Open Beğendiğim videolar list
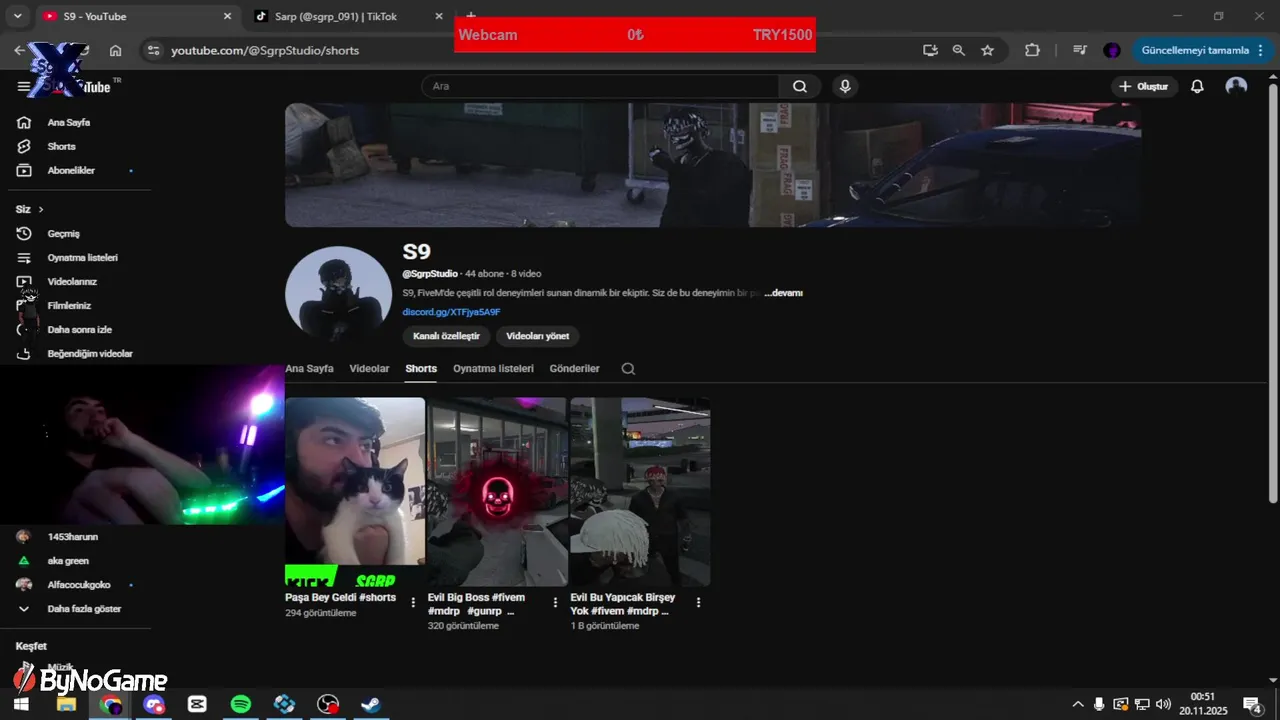Viewport: 1280px width, 720px height. click(90, 353)
